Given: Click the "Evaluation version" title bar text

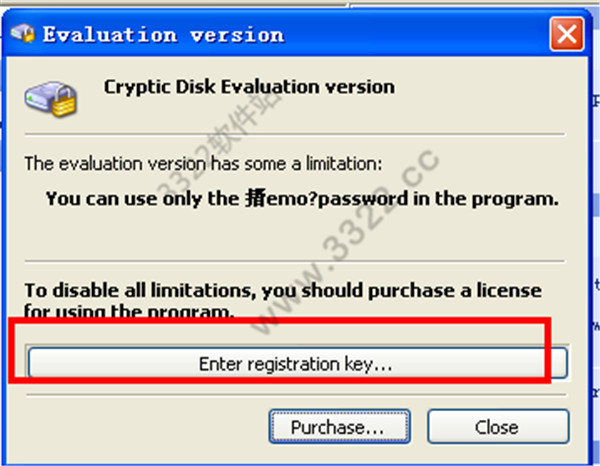Looking at the screenshot, I should tap(163, 35).
